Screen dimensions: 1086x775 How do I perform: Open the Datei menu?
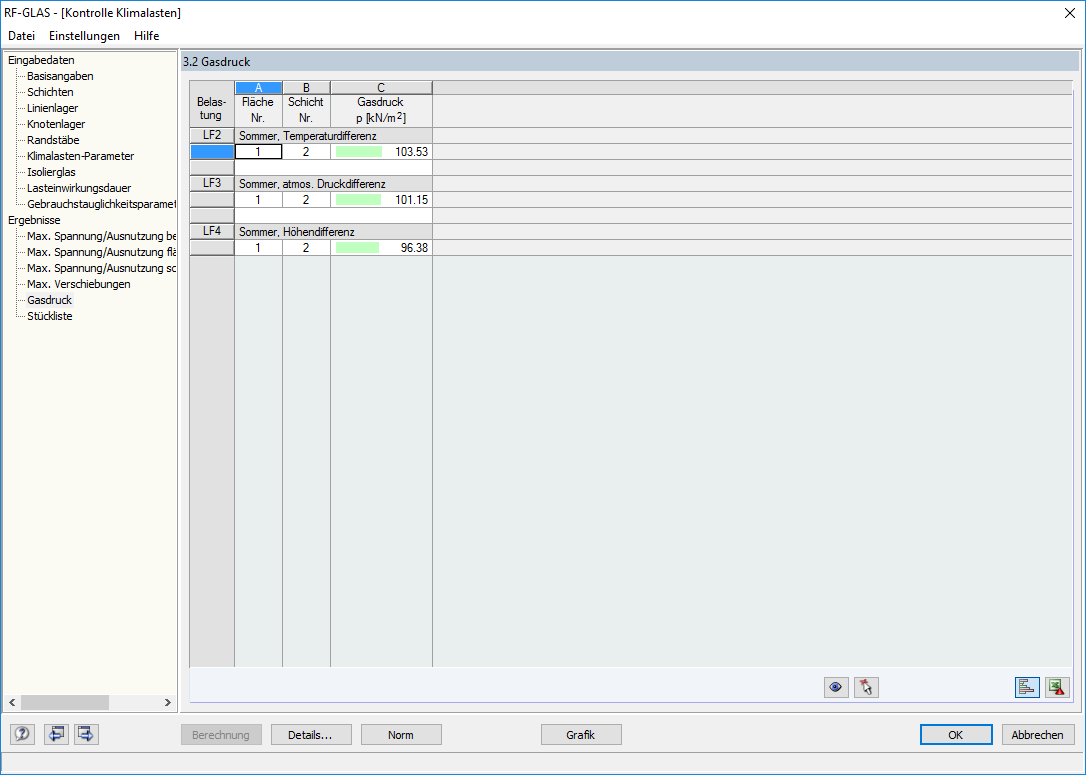[21, 35]
